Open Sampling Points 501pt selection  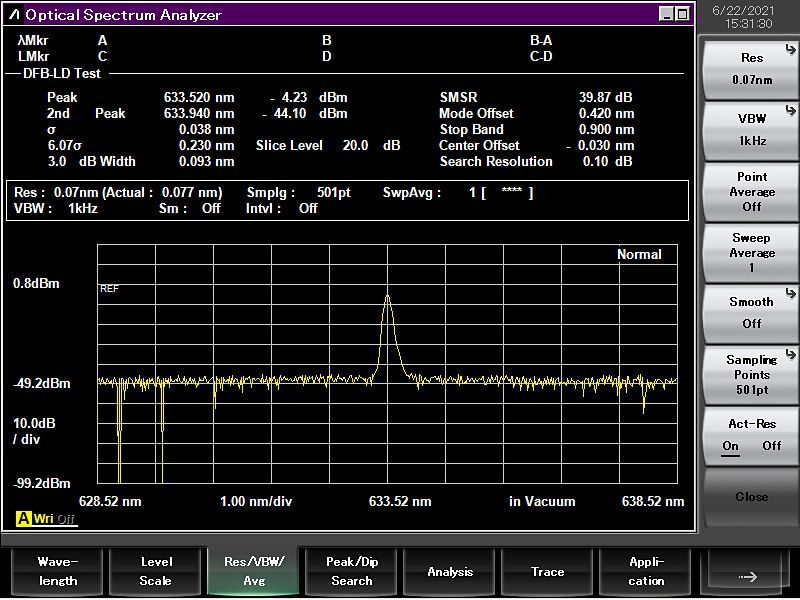click(751, 374)
